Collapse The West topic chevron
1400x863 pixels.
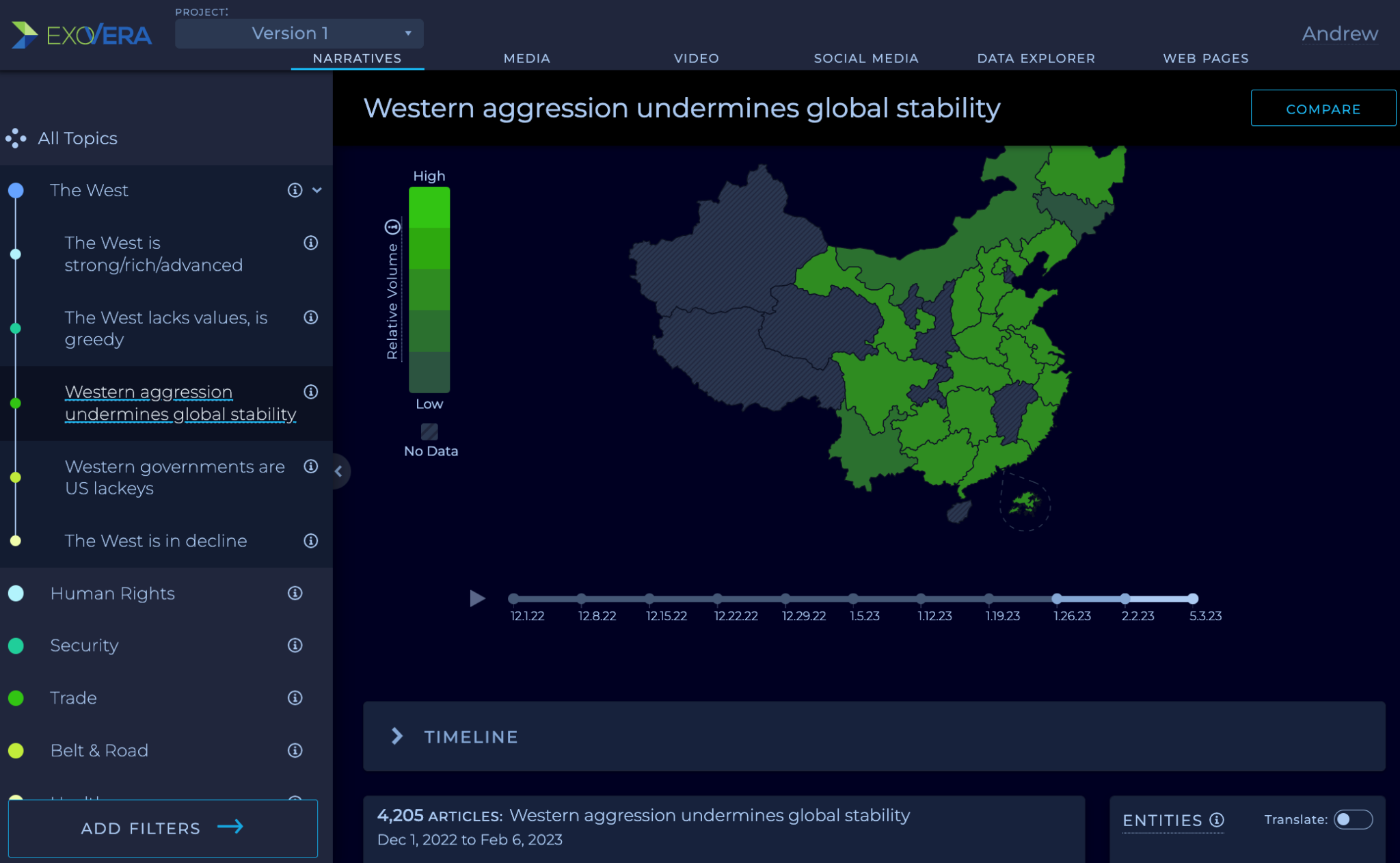click(x=317, y=190)
